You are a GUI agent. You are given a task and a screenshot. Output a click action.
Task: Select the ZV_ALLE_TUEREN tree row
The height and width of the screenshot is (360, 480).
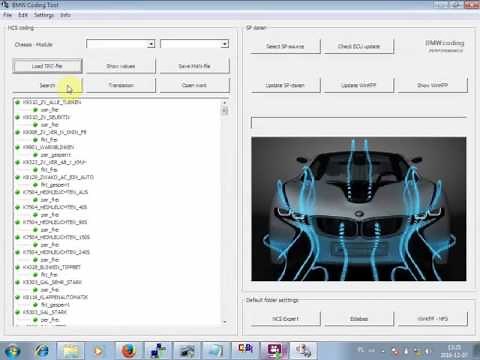tap(52, 102)
